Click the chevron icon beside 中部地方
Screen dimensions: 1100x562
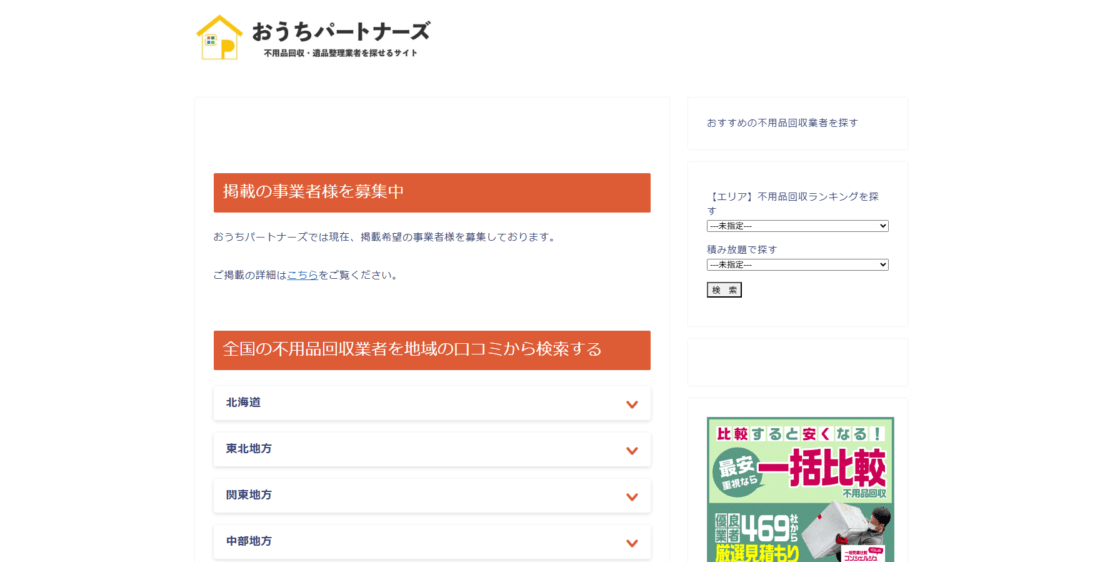pyautogui.click(x=631, y=542)
